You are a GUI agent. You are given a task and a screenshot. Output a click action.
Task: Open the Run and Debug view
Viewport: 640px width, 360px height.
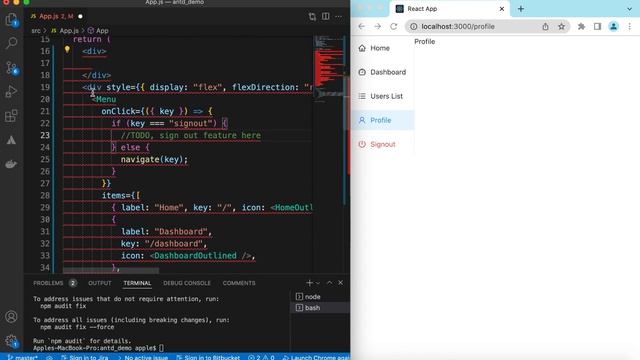[x=11, y=91]
